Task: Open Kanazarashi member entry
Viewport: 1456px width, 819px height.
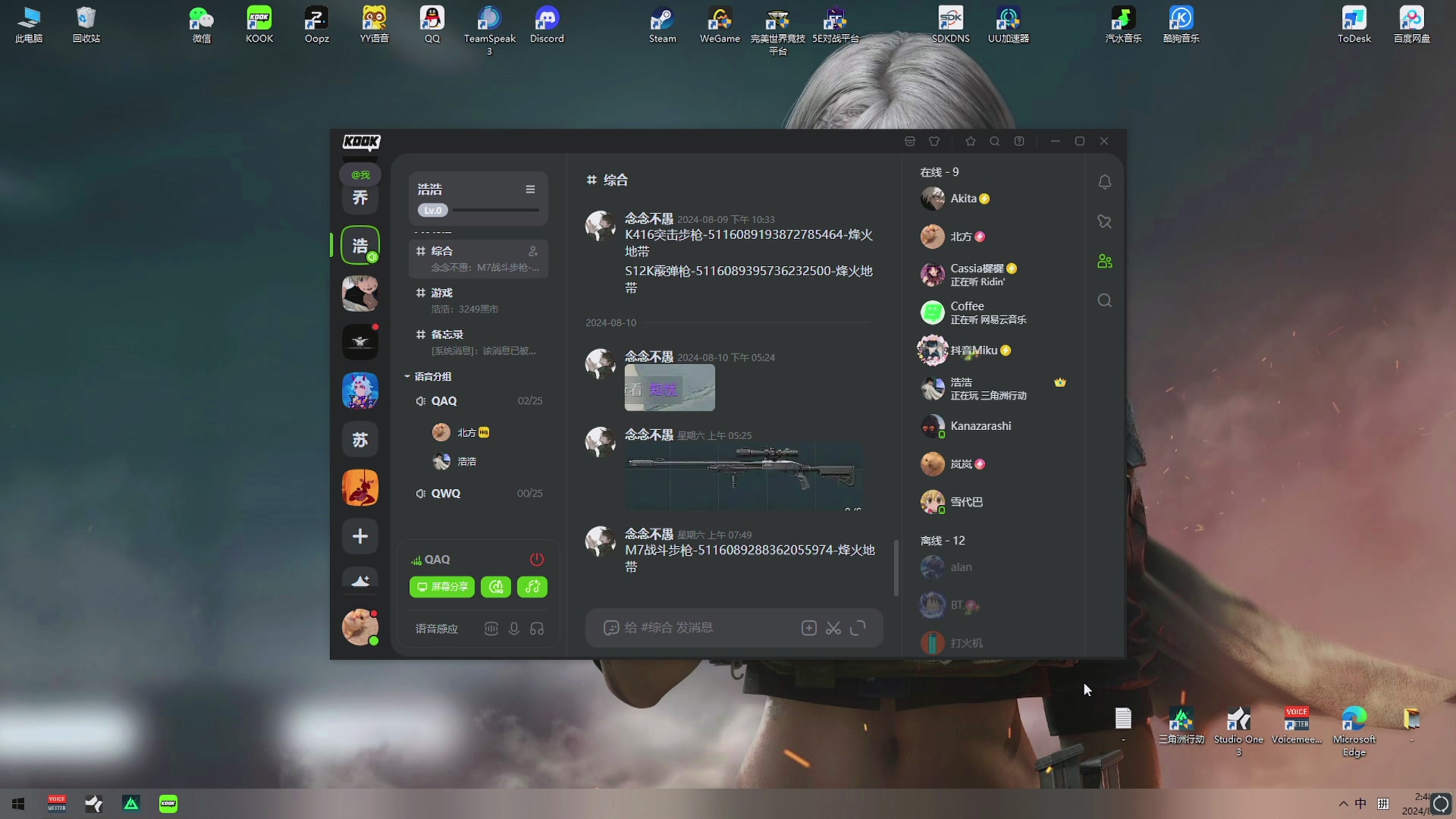Action: pyautogui.click(x=993, y=426)
